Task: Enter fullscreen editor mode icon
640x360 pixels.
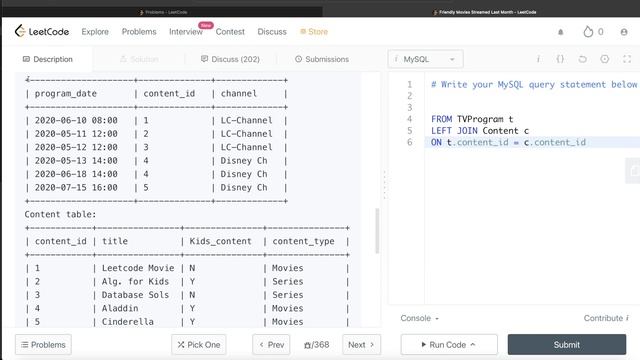Action: (627, 59)
